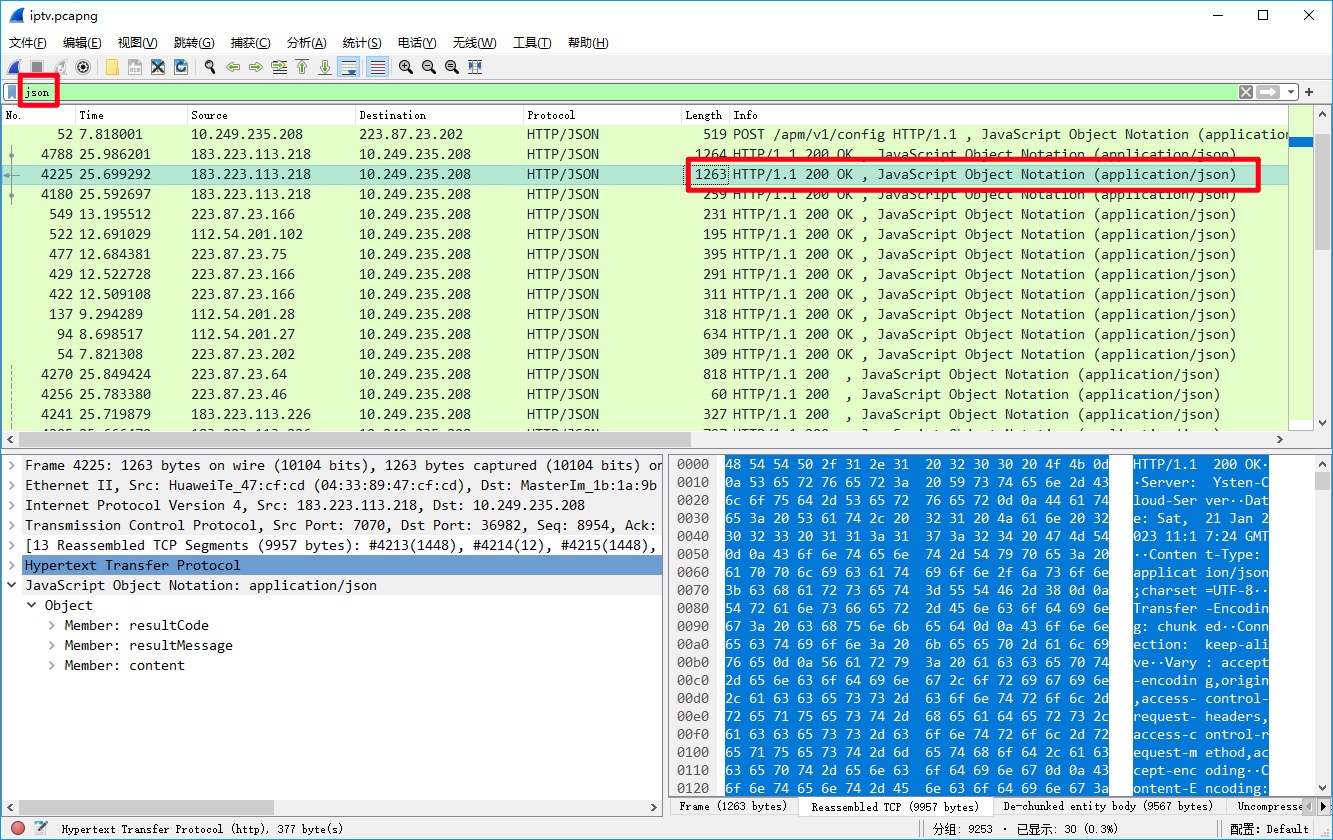The width and height of the screenshot is (1333, 840).
Task: Open the 分析(A) menu
Action: point(306,42)
